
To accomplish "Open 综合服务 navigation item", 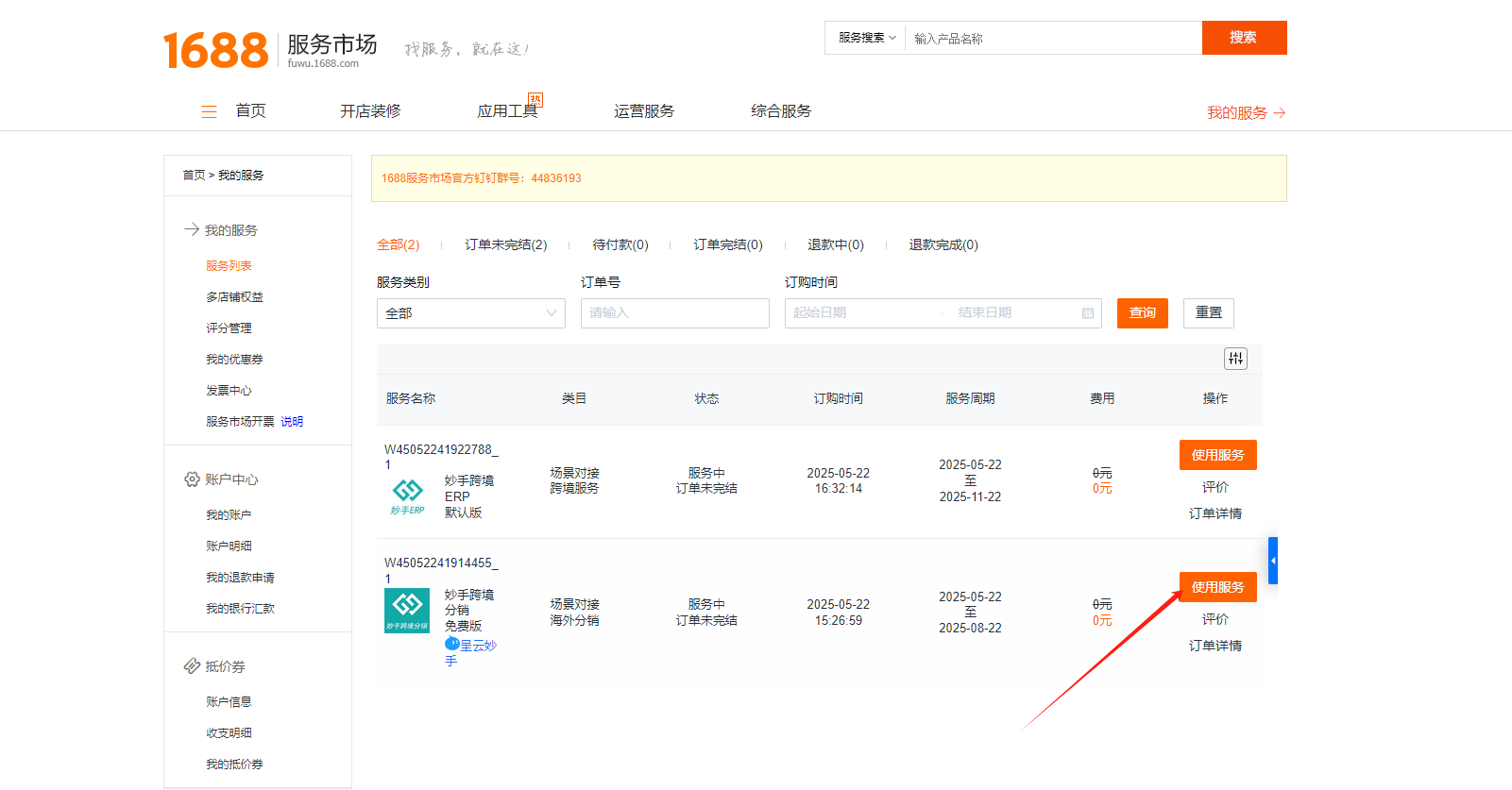I will (x=782, y=111).
